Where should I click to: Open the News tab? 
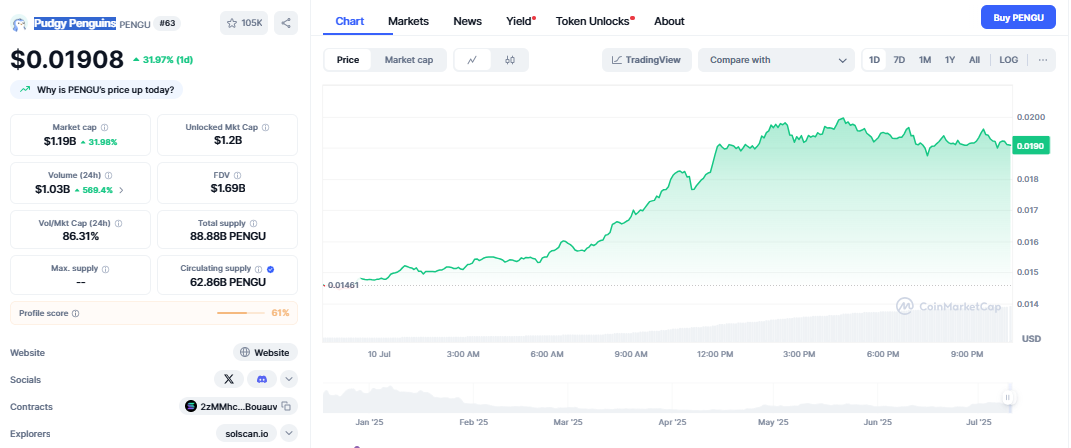click(468, 21)
